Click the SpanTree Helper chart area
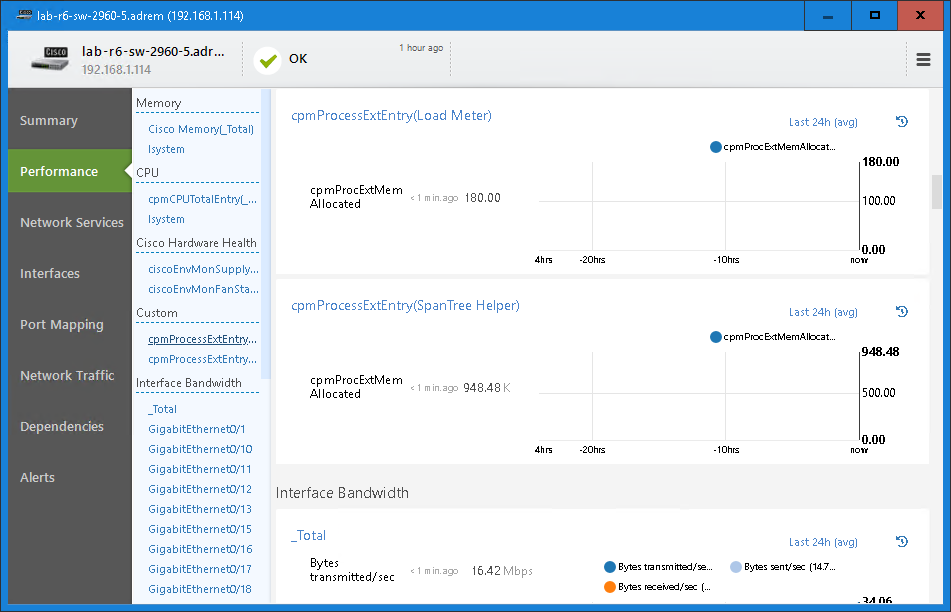The height and width of the screenshot is (612, 951). pos(699,396)
